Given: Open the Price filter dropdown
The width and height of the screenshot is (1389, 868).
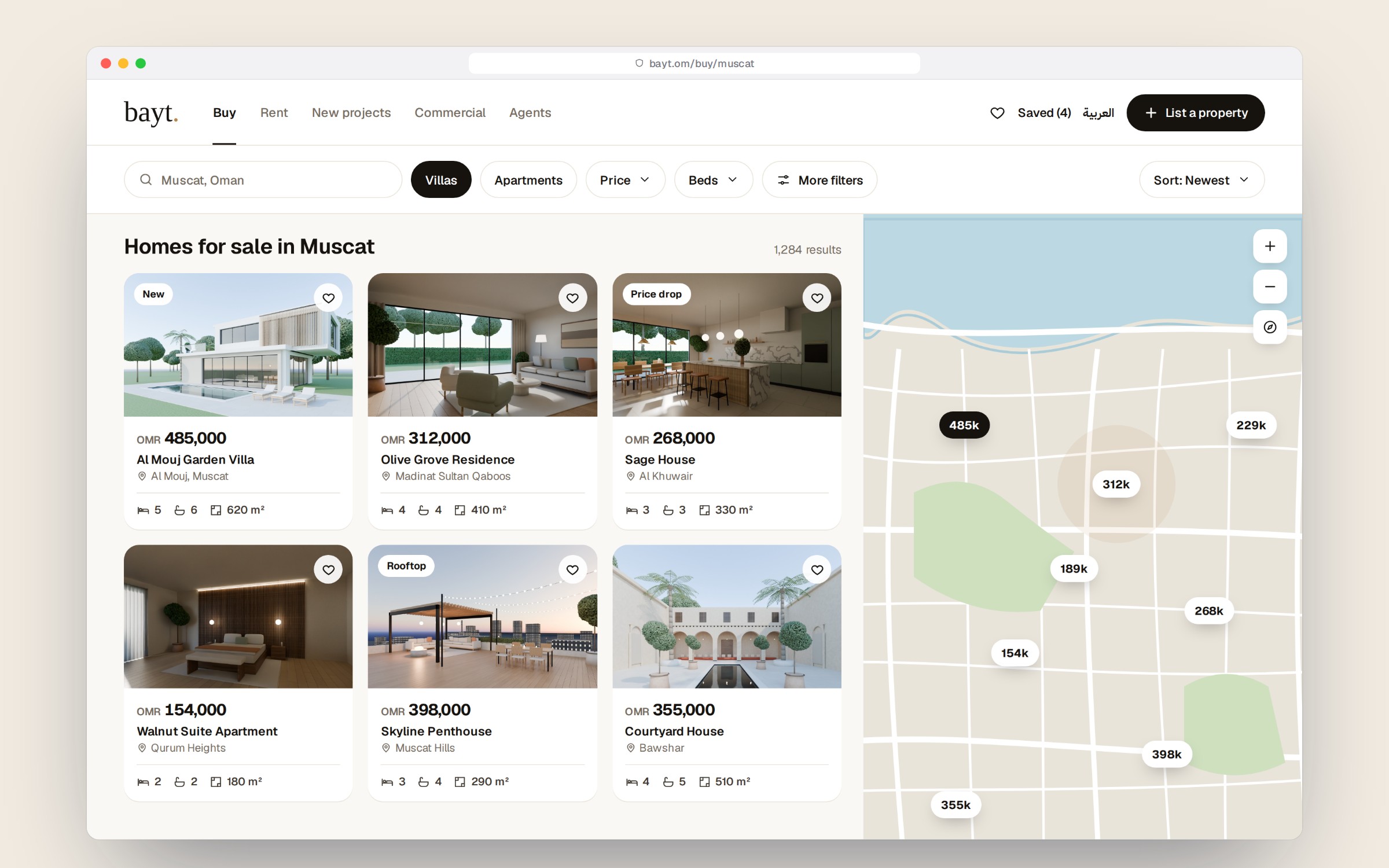Looking at the screenshot, I should coord(625,180).
